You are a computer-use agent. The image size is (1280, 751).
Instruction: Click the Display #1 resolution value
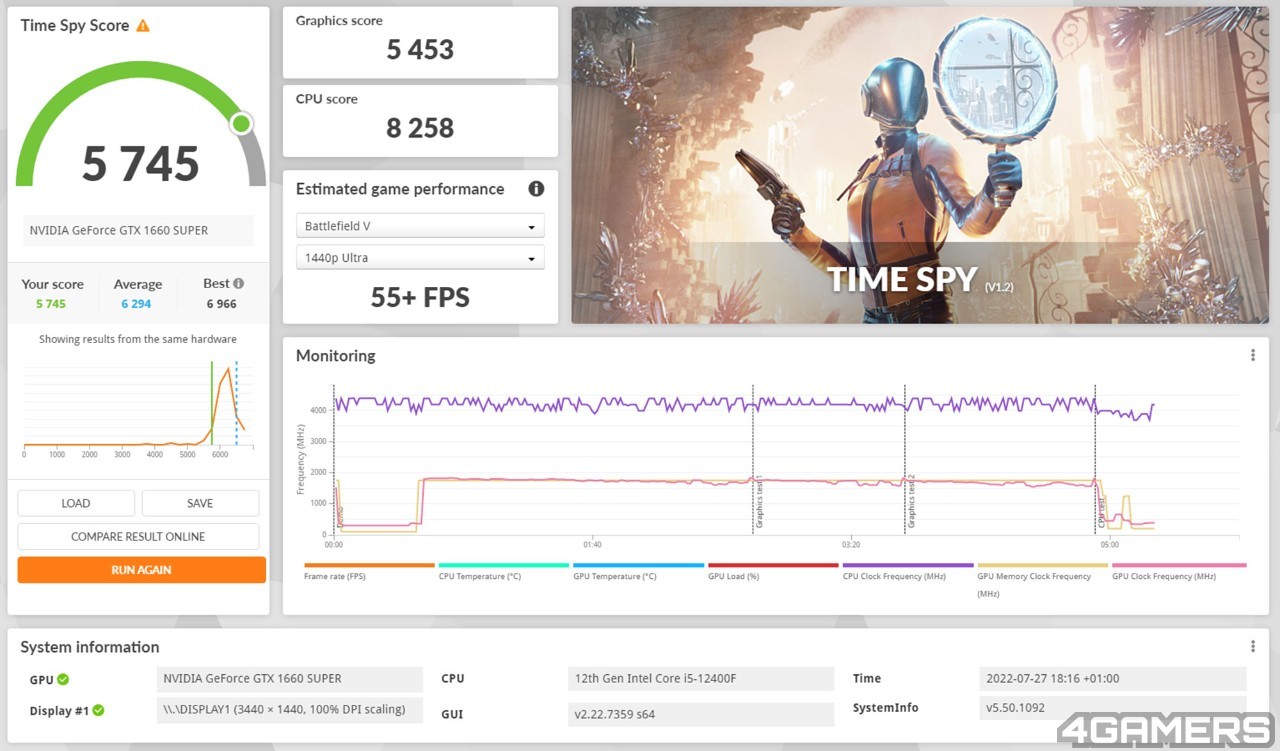[290, 711]
